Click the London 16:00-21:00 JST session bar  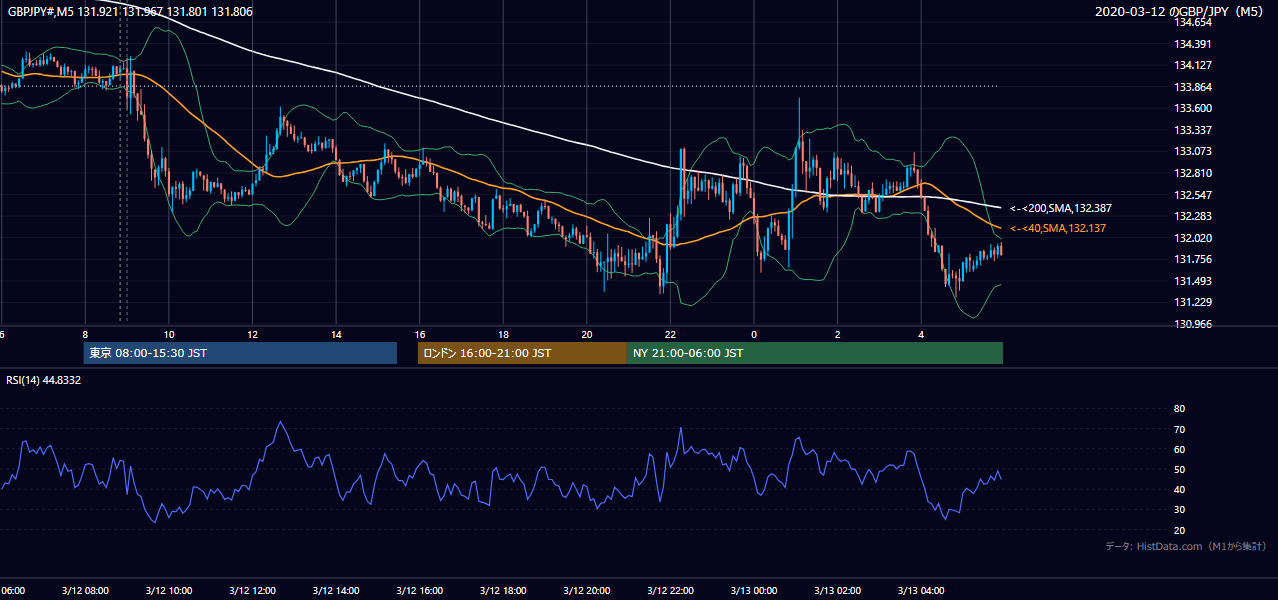(x=522, y=353)
